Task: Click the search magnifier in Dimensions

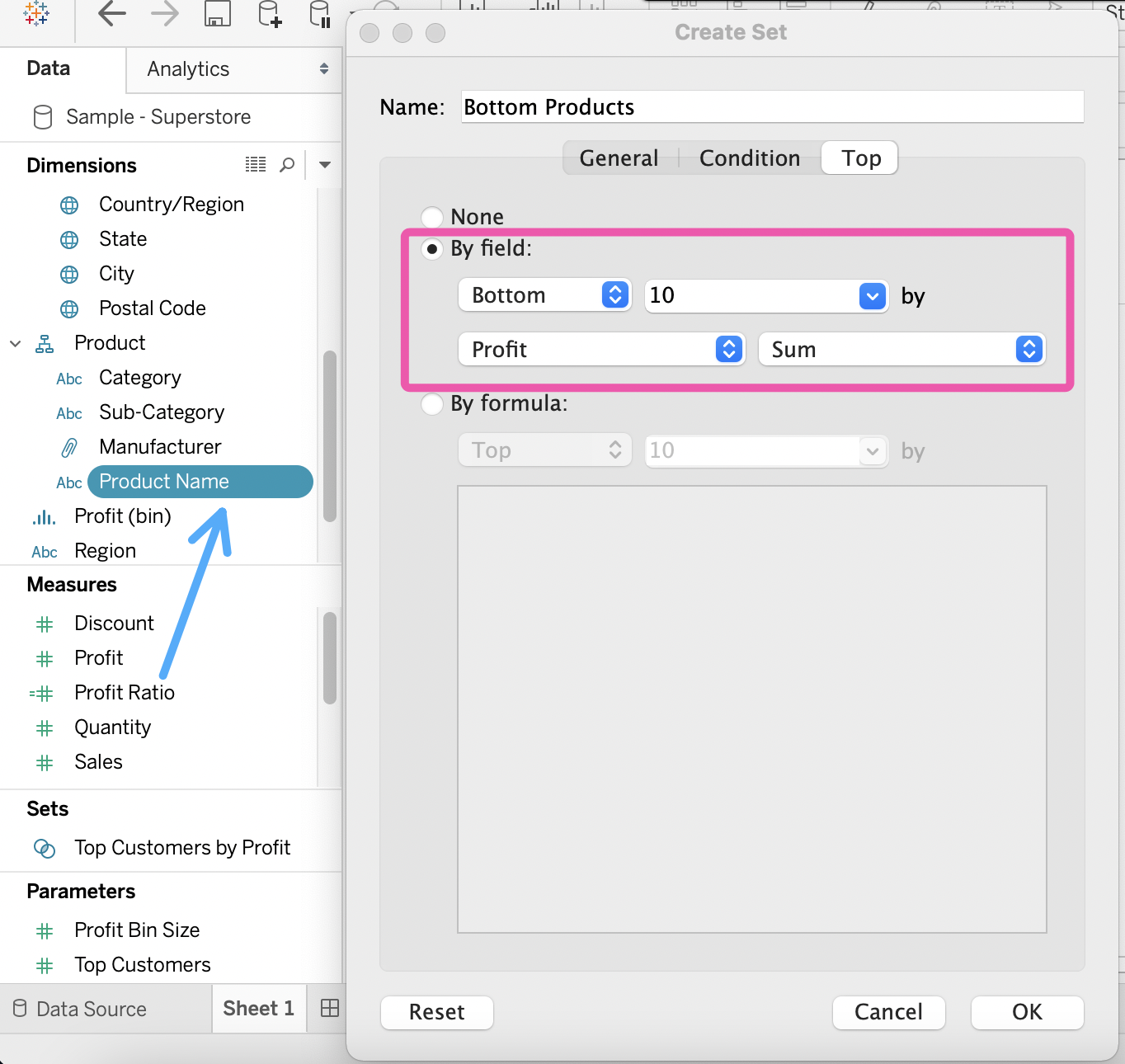Action: tap(287, 165)
